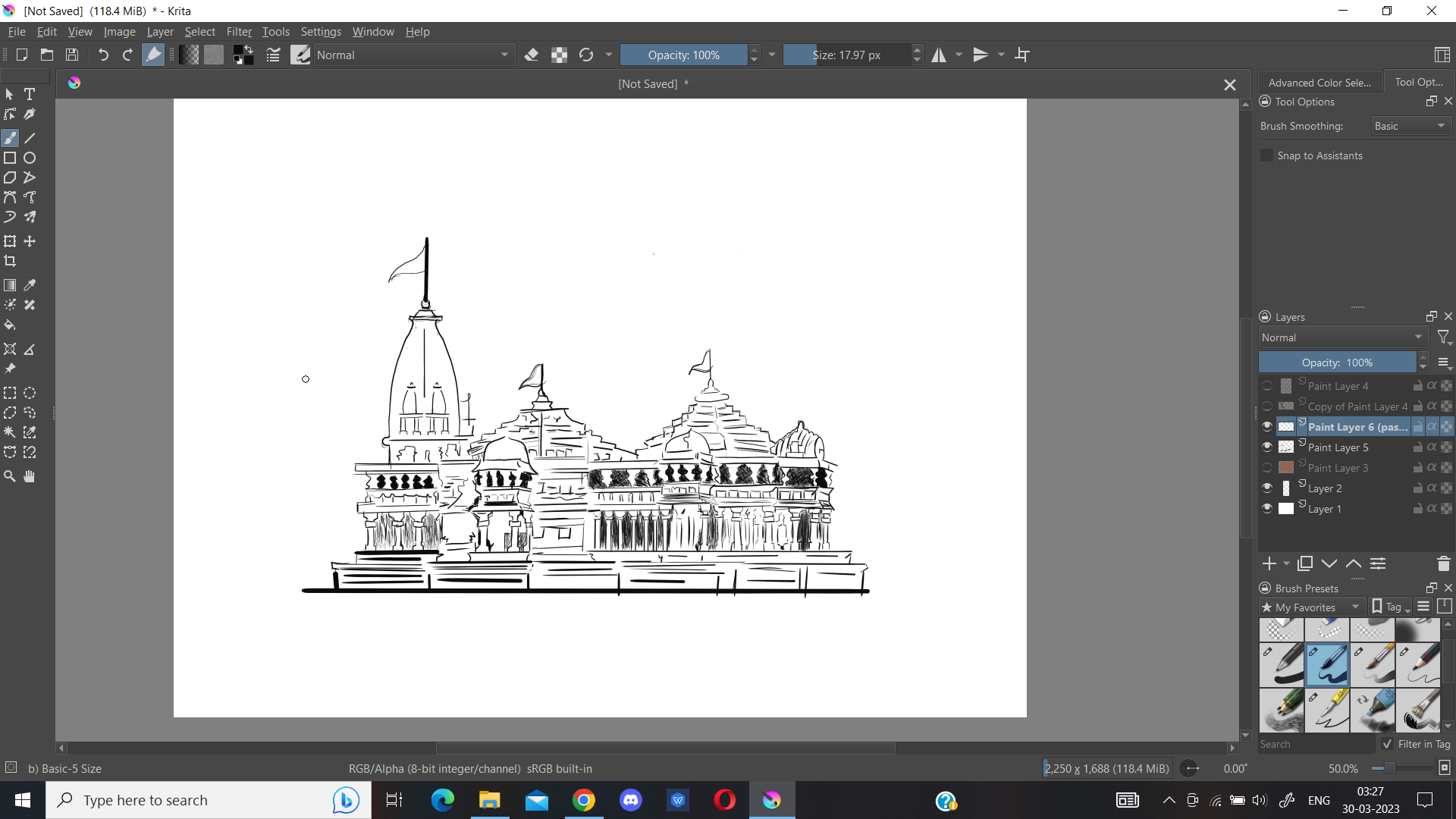Image resolution: width=1456 pixels, height=819 pixels.
Task: Enable Snap to Assistants checkbox
Action: click(1266, 155)
